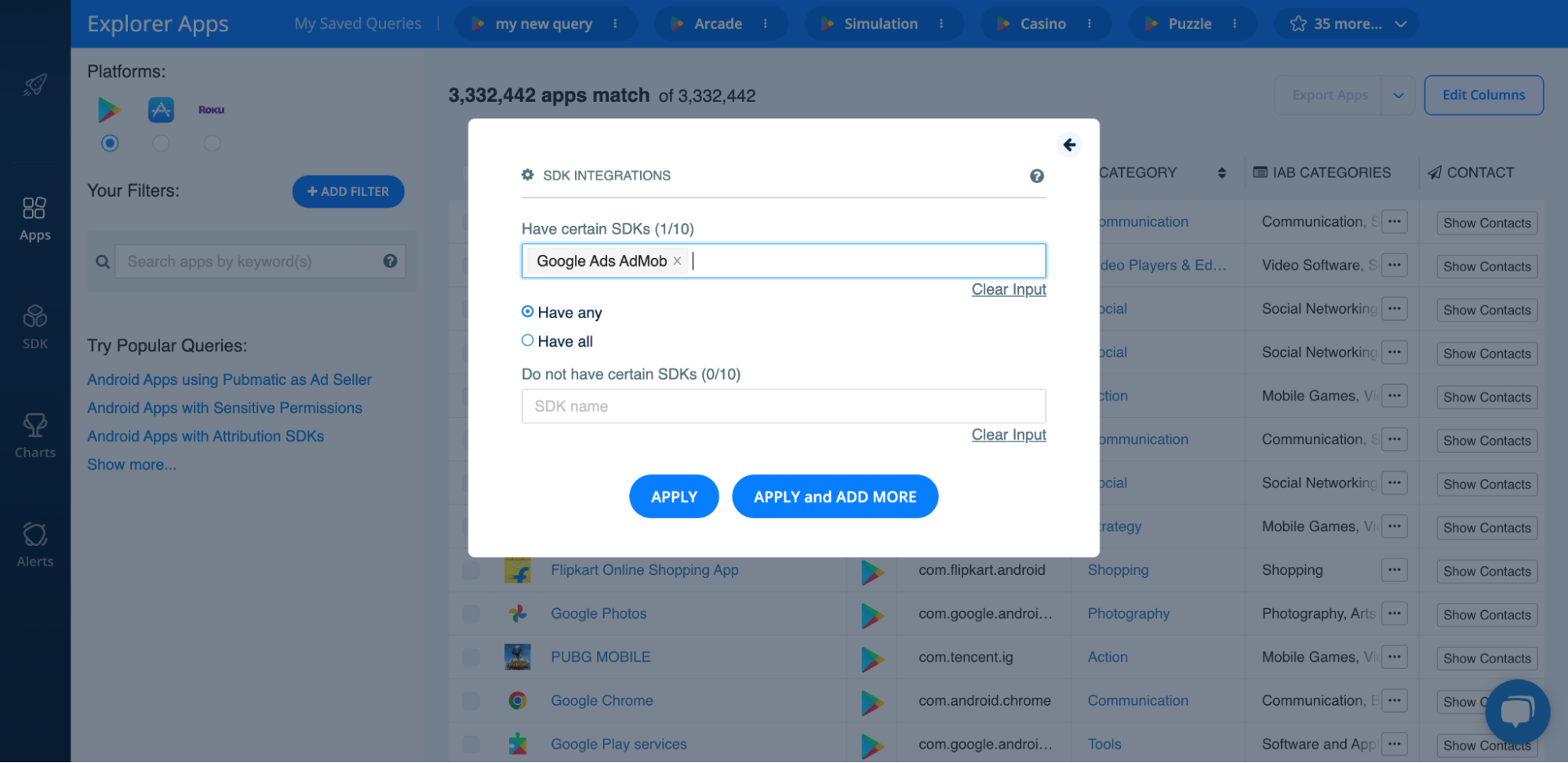
Task: Open options menu for Puzzle query
Action: (x=1235, y=24)
